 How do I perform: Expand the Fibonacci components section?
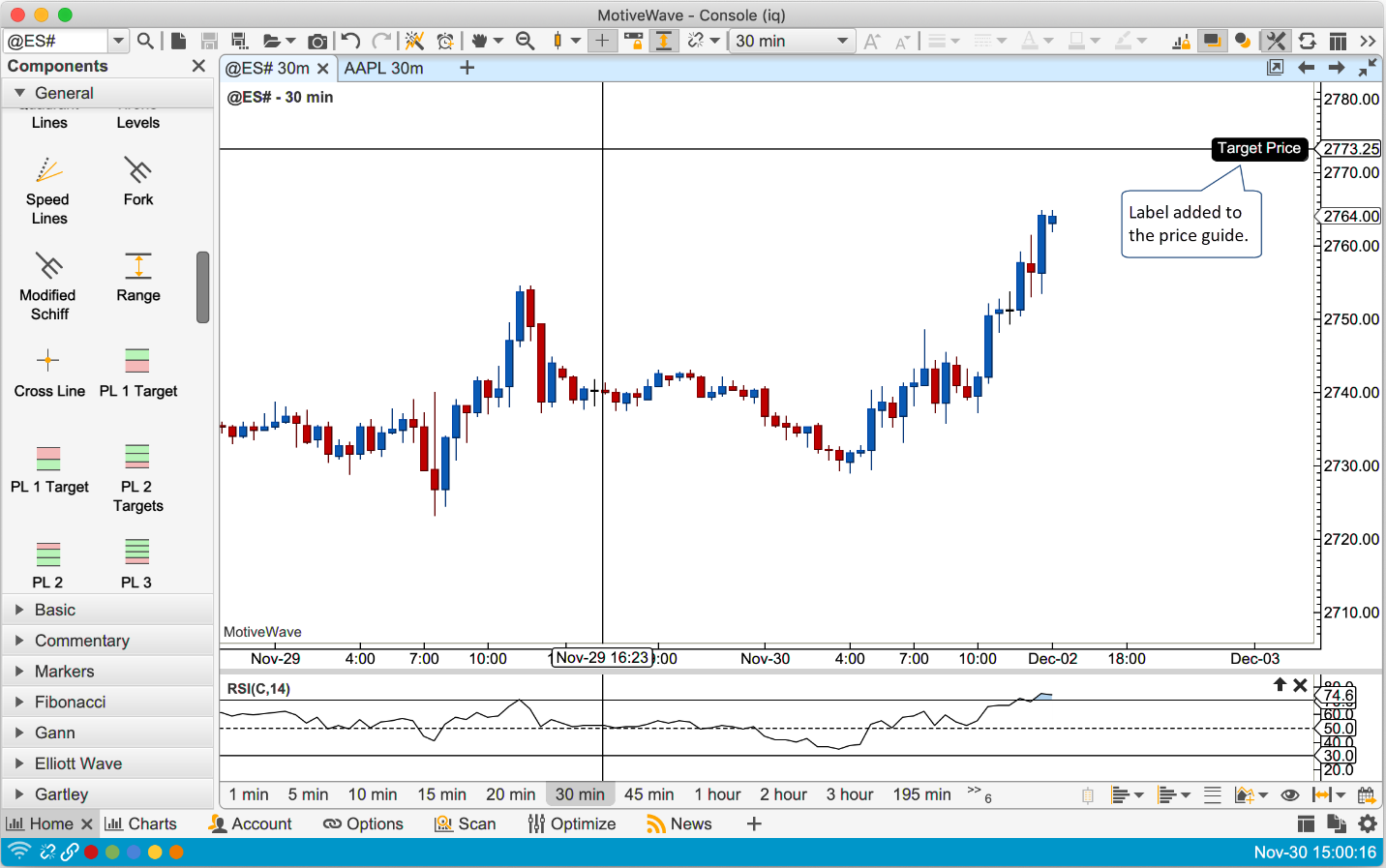tap(70, 702)
